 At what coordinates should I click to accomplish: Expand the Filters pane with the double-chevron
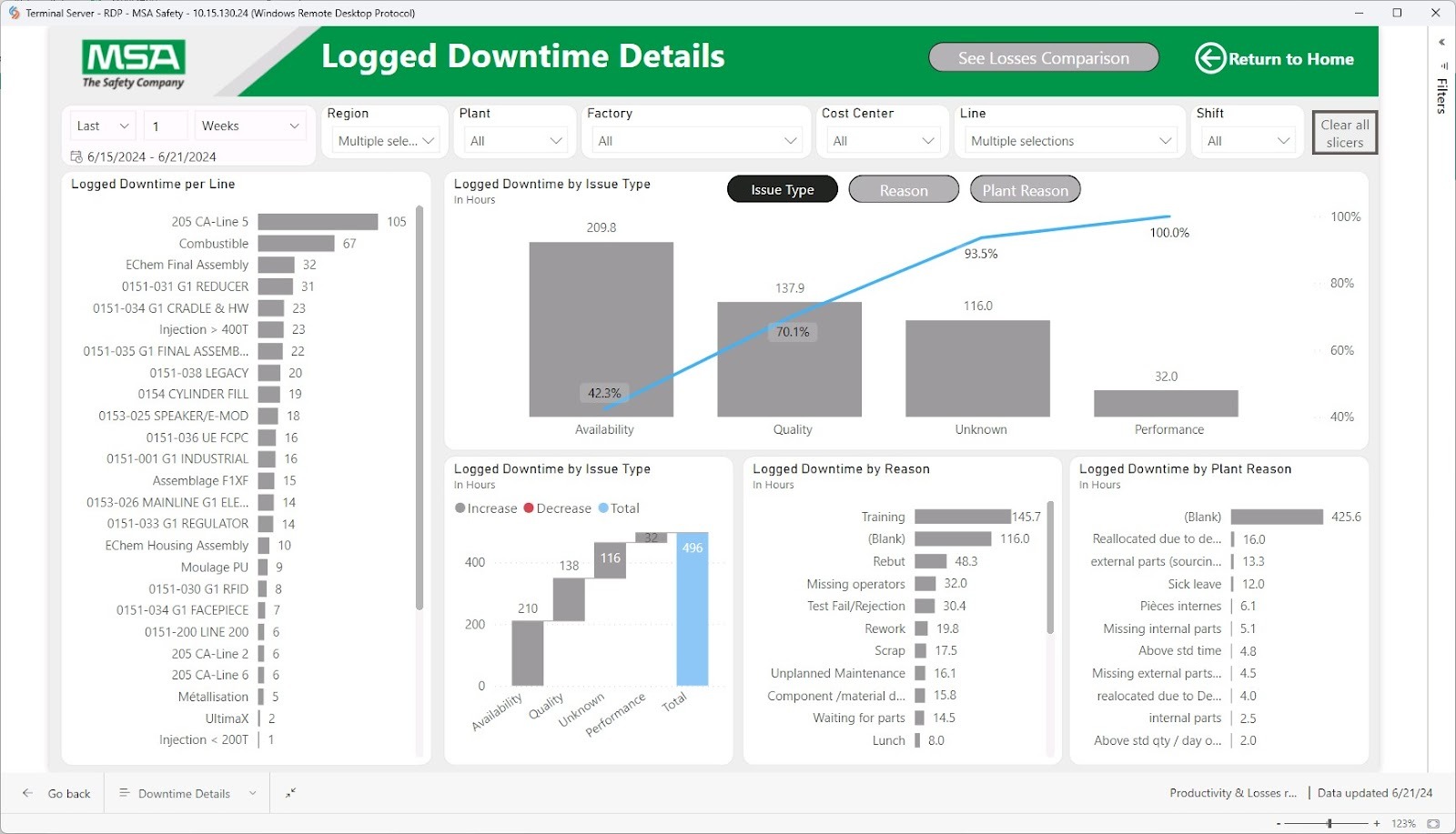pyautogui.click(x=1441, y=42)
